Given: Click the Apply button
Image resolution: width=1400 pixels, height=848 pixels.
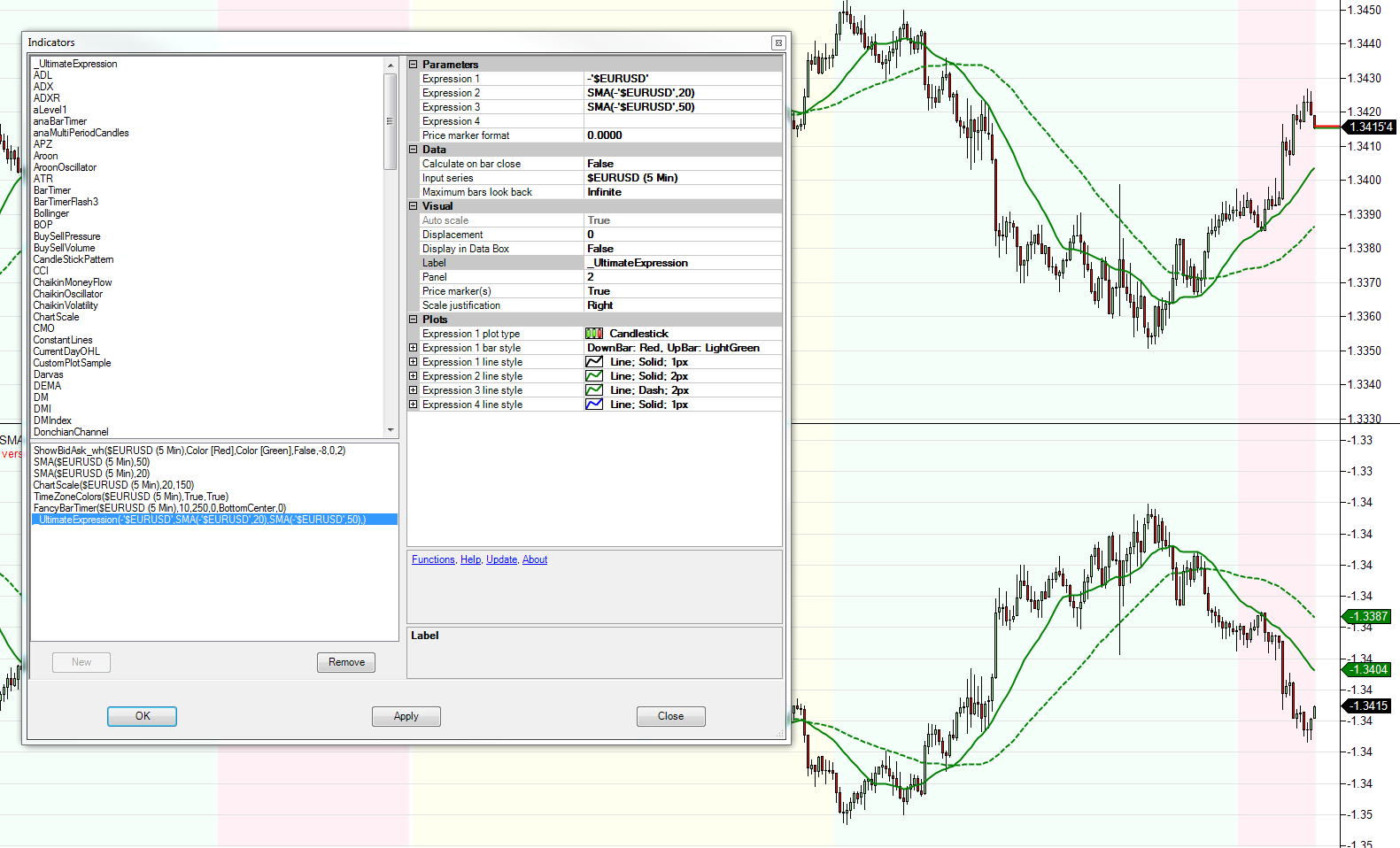Looking at the screenshot, I should coord(406,716).
